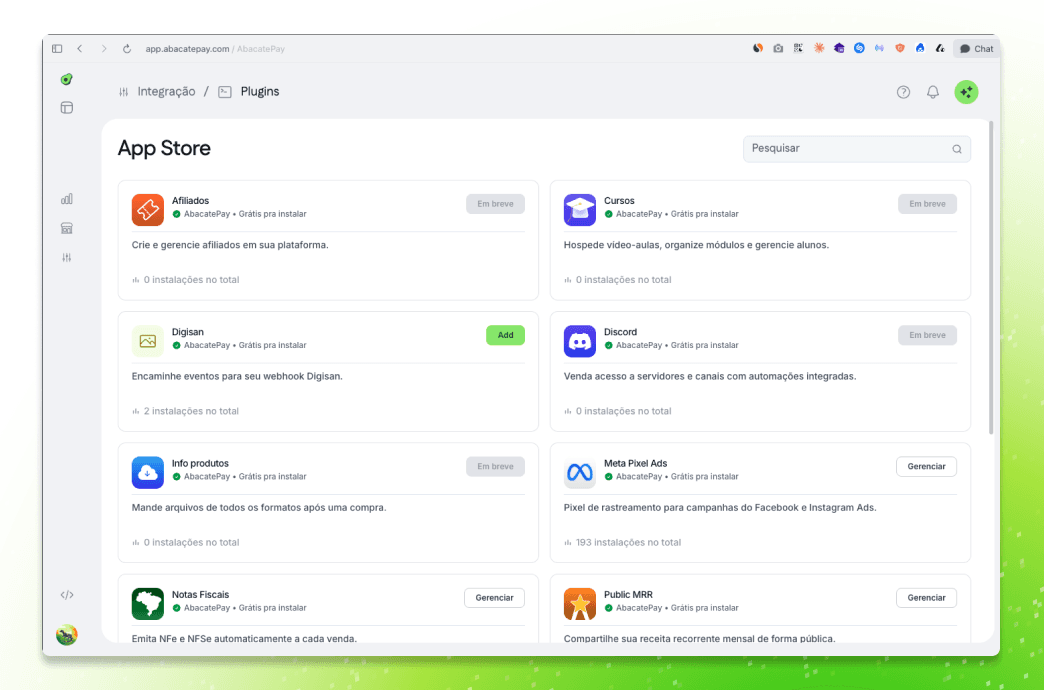Viewport: 1044px width, 690px height.
Task: Click the Pesquisar search field
Action: pos(846,149)
